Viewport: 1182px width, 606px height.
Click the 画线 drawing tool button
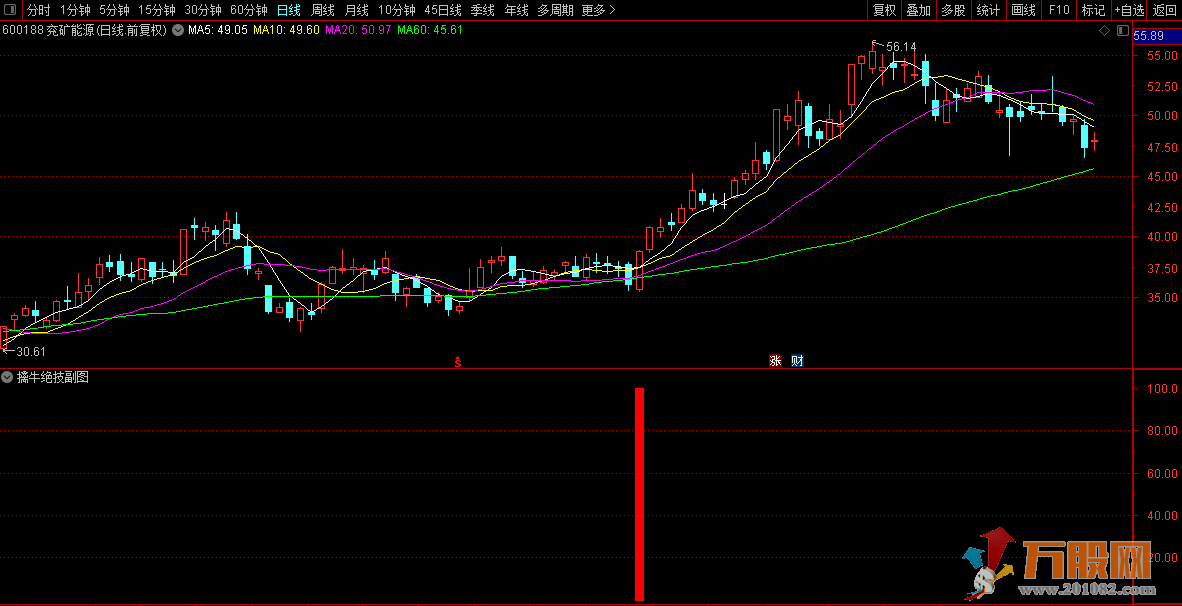[x=1024, y=10]
